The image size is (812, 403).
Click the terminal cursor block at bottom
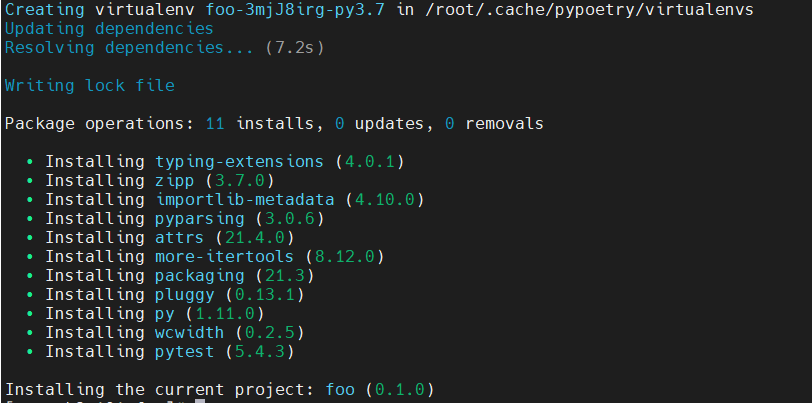pos(200,401)
